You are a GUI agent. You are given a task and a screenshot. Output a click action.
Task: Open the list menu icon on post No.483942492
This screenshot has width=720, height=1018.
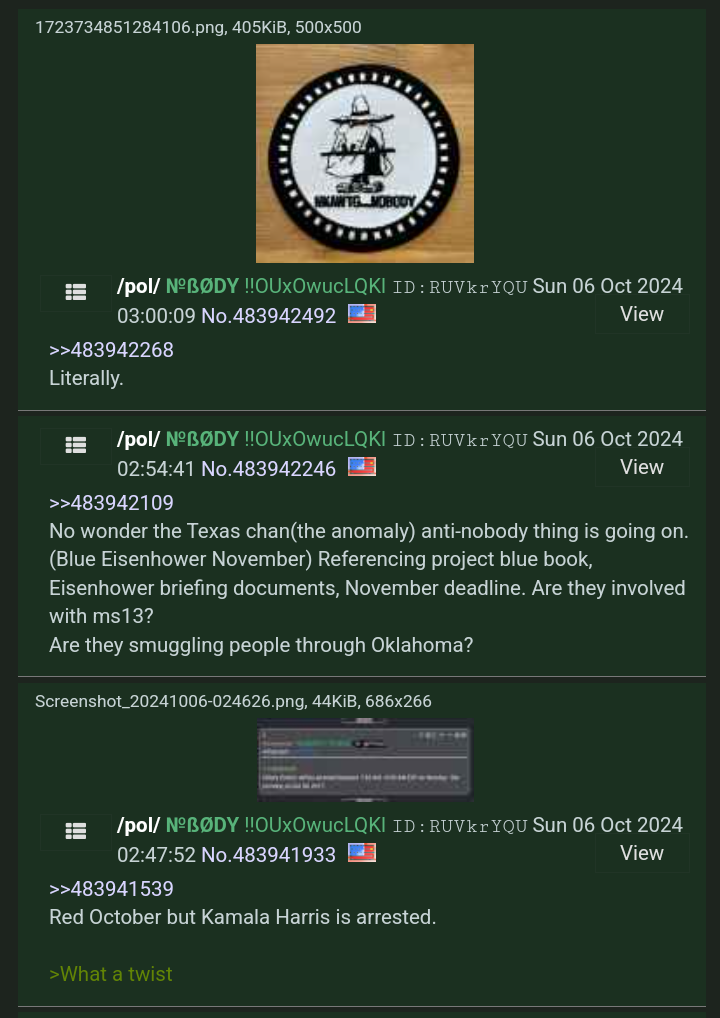click(x=76, y=293)
